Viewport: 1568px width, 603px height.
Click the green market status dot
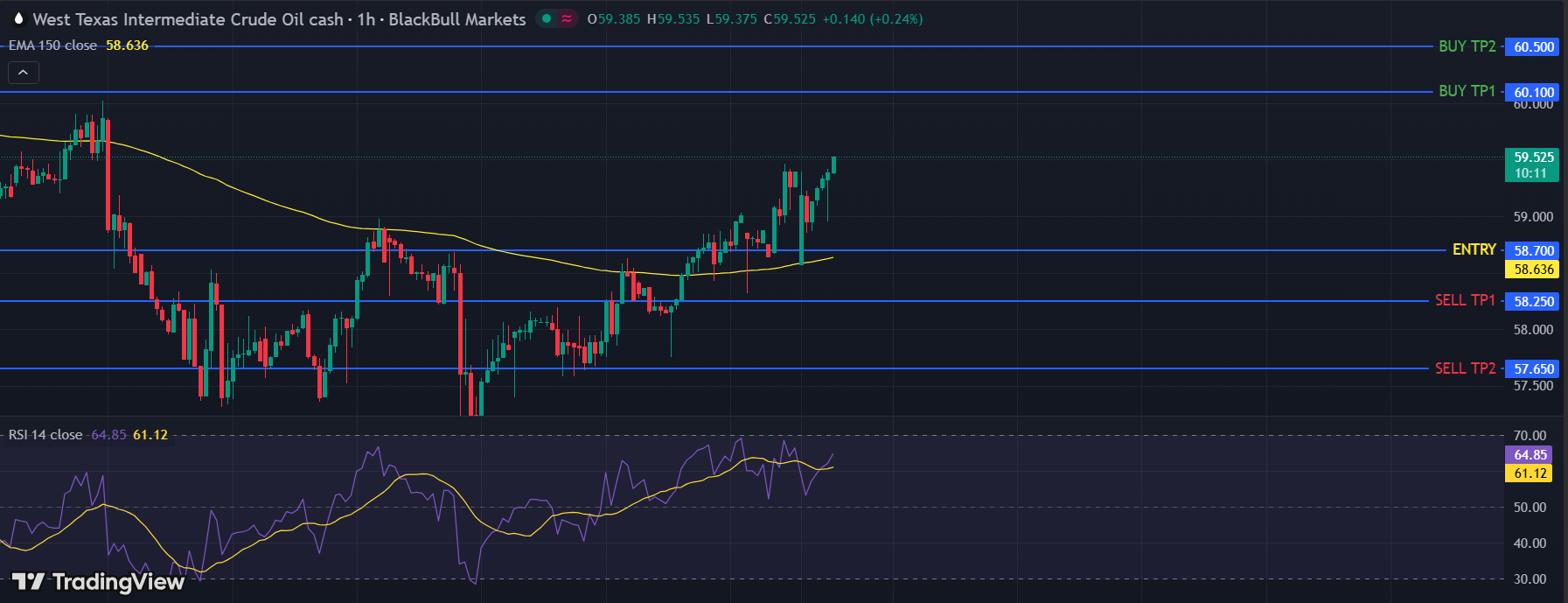pyautogui.click(x=547, y=18)
